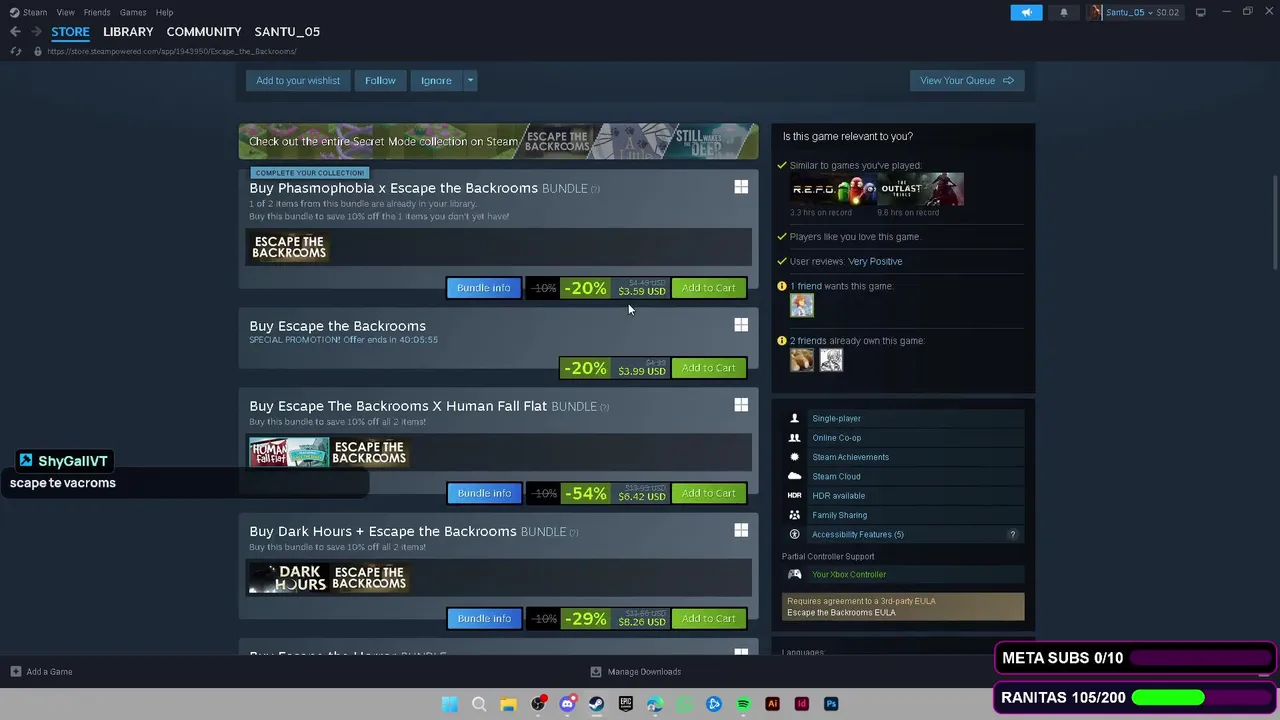Go back with the left arrow

pos(15,32)
